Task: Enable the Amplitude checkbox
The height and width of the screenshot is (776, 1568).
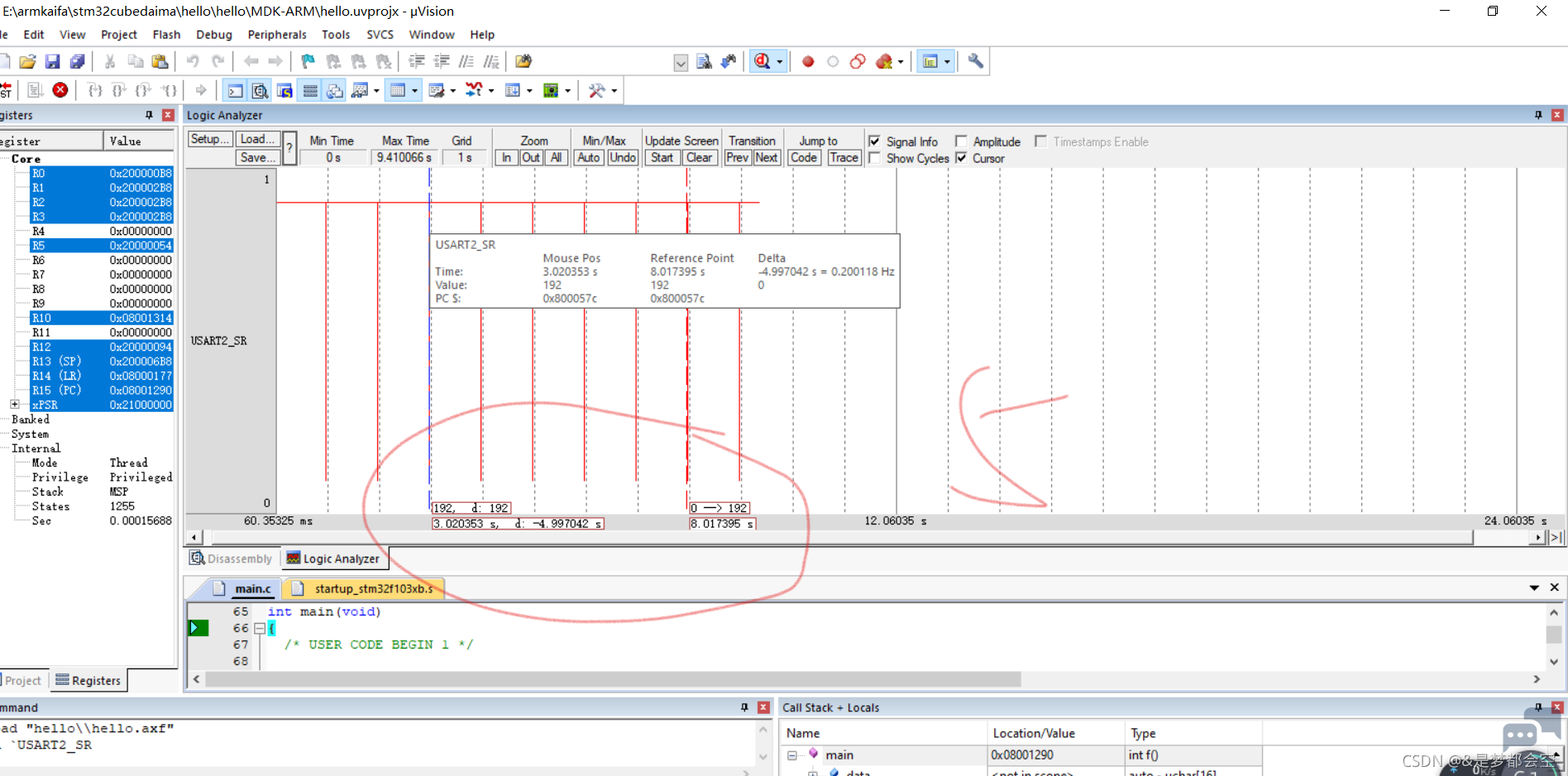Action: tap(961, 141)
